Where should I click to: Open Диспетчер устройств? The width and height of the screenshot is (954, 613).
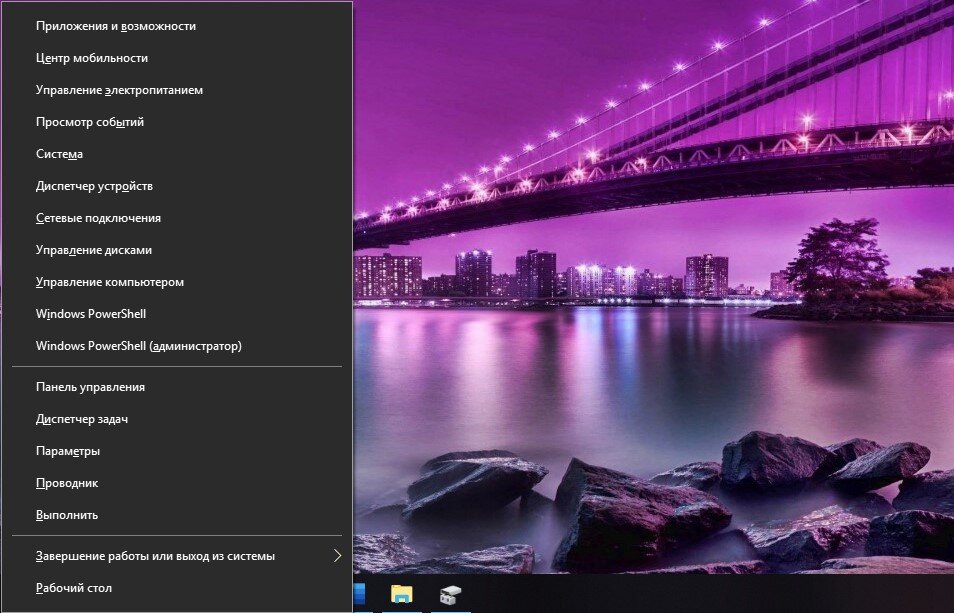[x=176, y=186]
